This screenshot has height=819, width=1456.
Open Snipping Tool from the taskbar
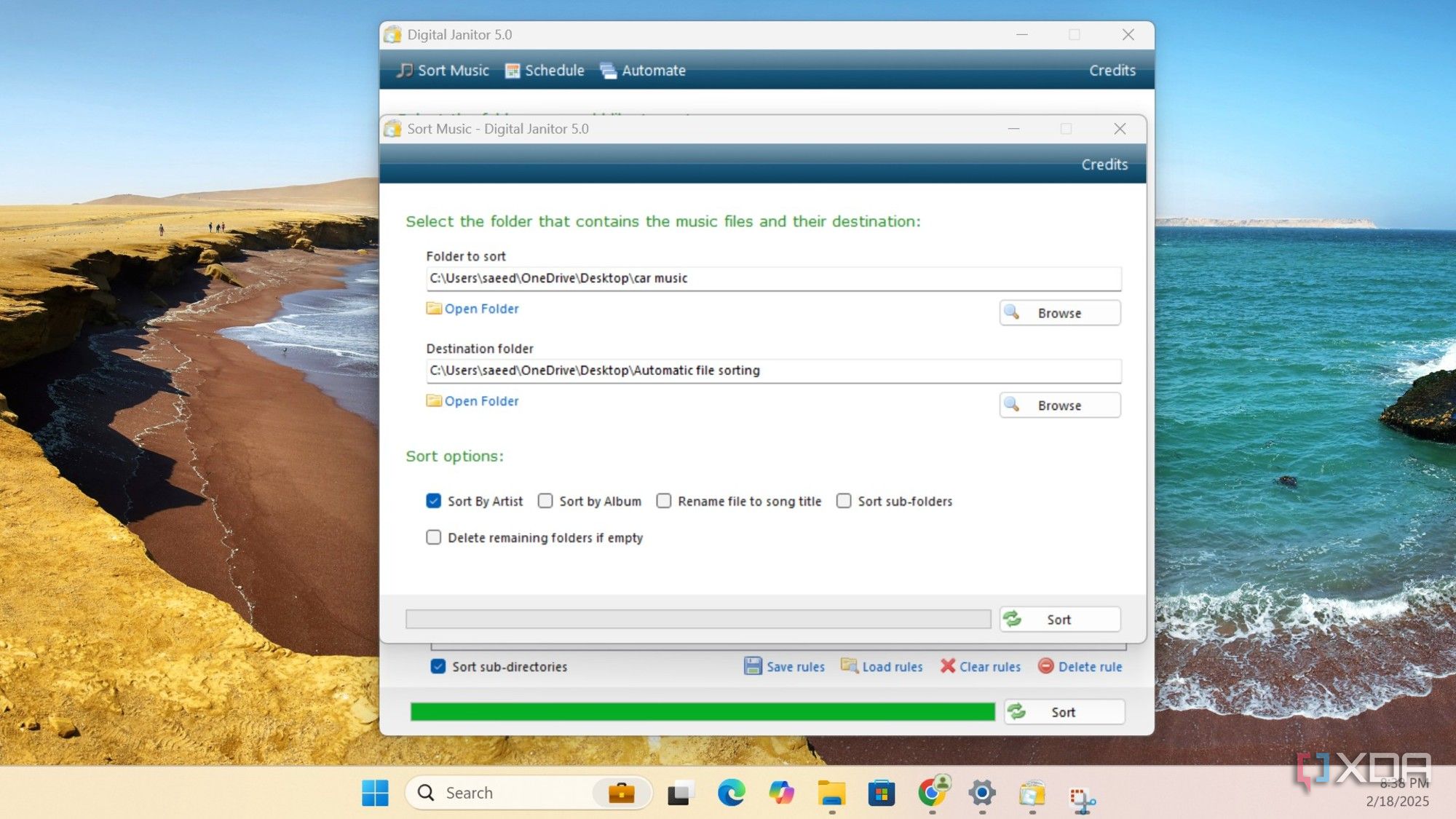pos(1083,799)
